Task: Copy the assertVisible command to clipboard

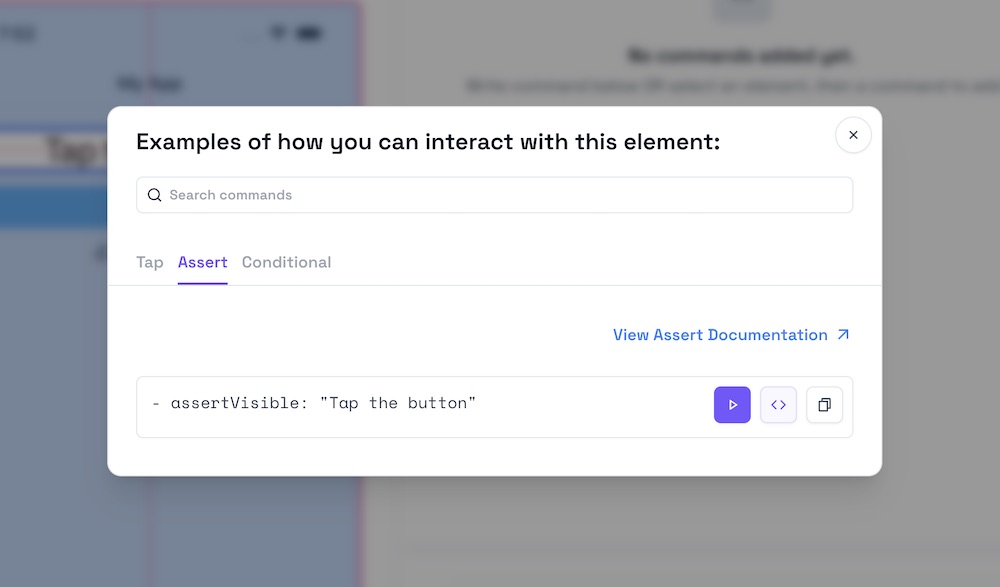Action: (824, 405)
